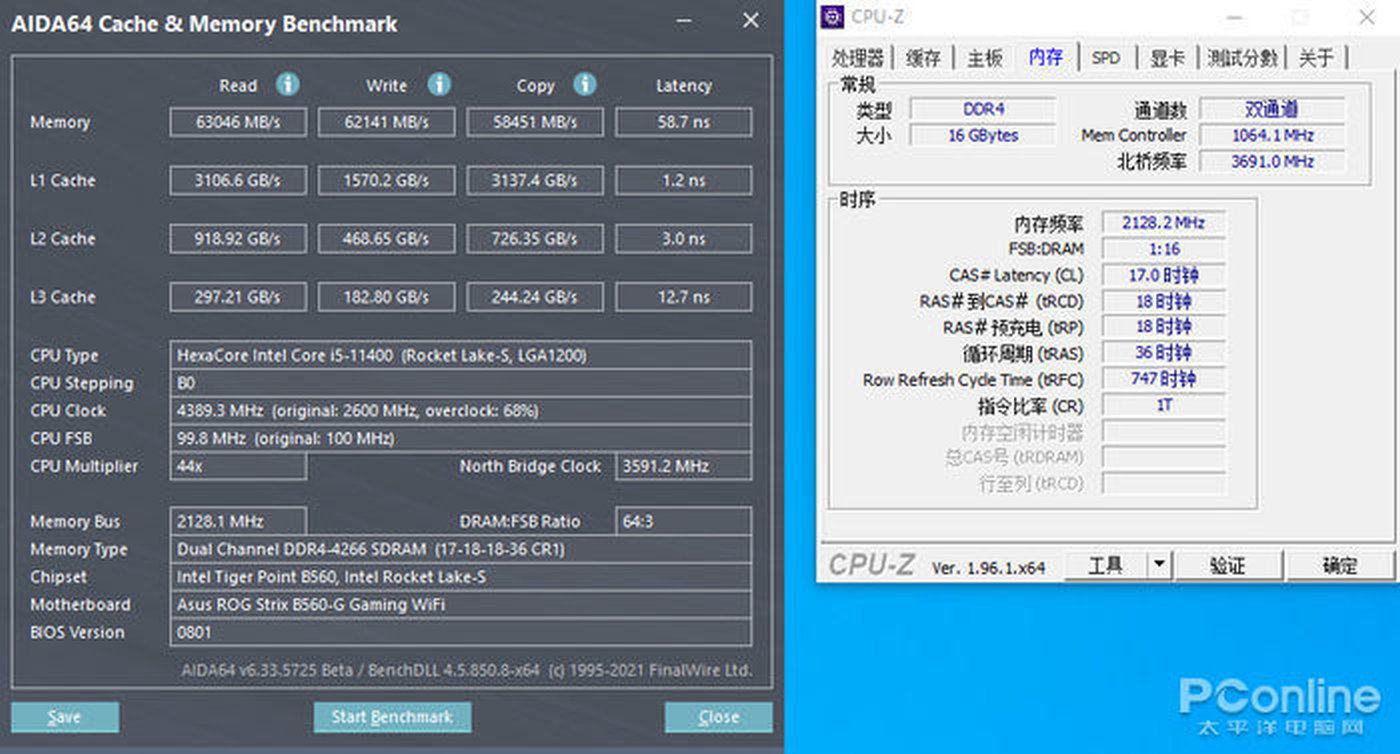1400x754 pixels.
Task: Click L3 Cache Write value 182.80 GB/s
Action: click(387, 297)
